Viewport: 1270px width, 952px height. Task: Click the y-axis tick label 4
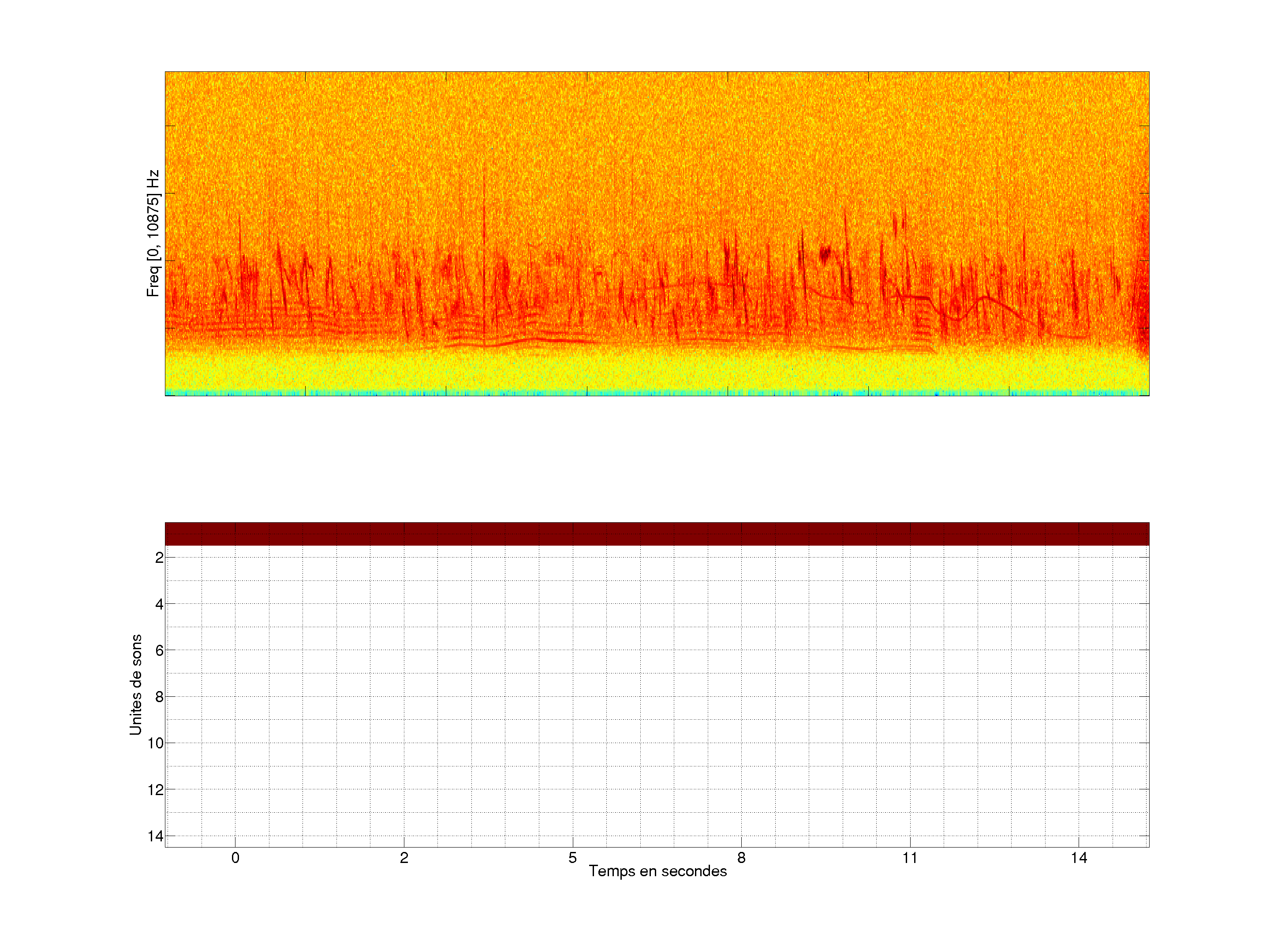click(x=159, y=604)
